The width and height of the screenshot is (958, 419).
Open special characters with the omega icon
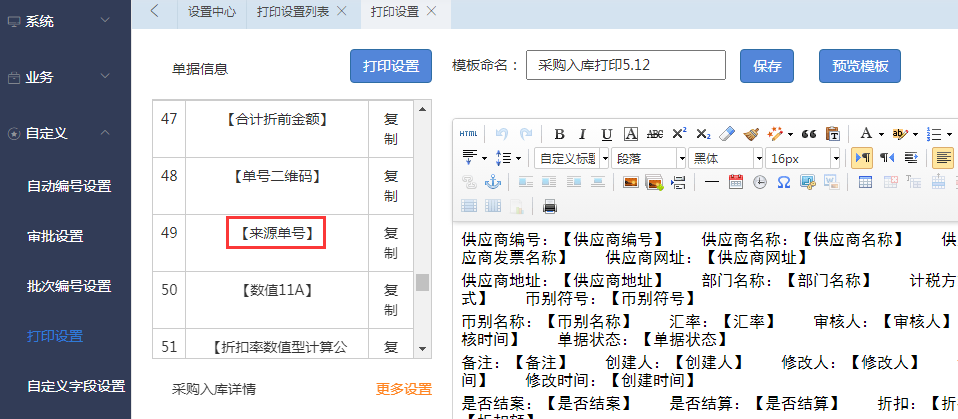[x=783, y=182]
